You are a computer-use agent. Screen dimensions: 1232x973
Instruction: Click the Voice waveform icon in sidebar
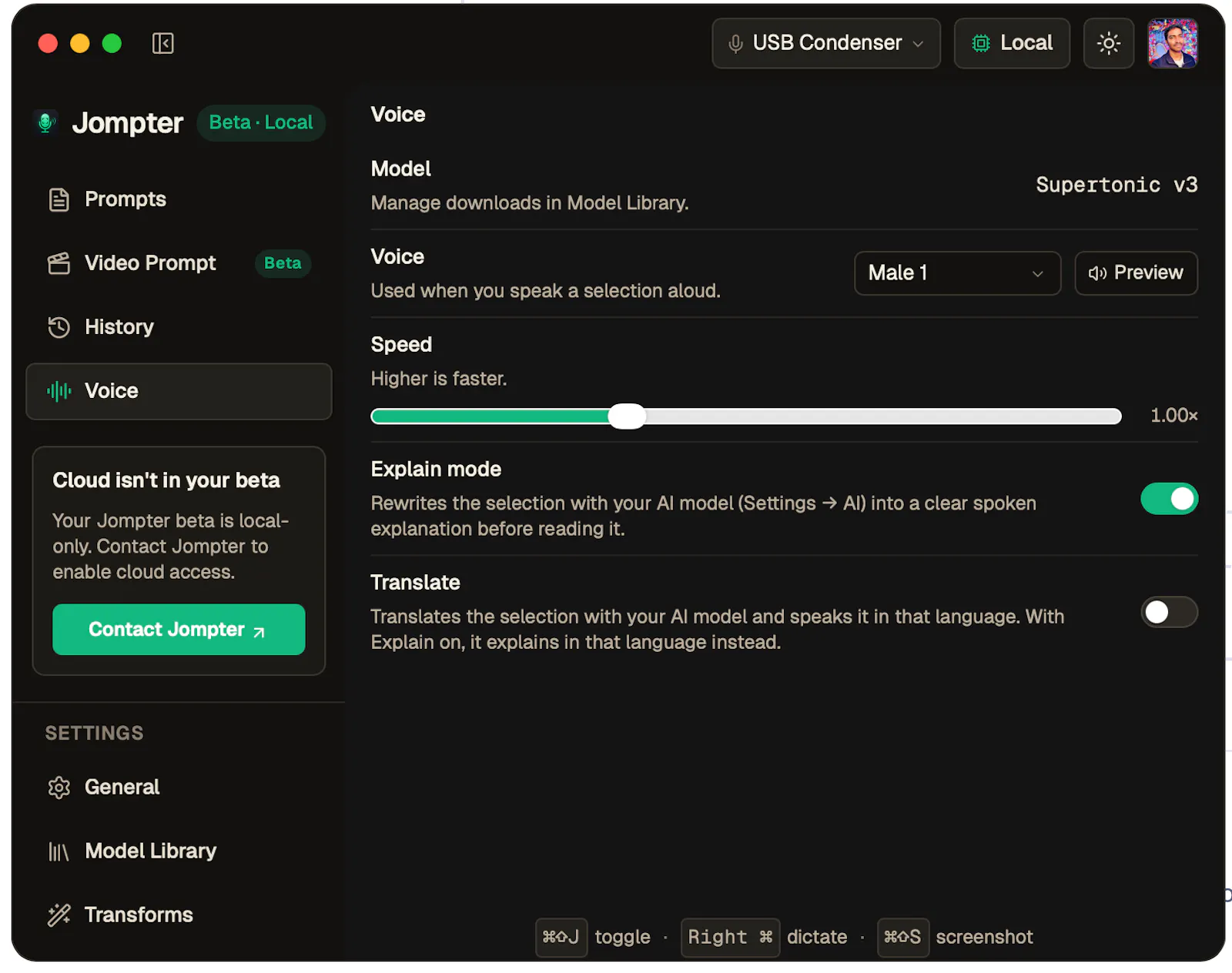coord(59,391)
